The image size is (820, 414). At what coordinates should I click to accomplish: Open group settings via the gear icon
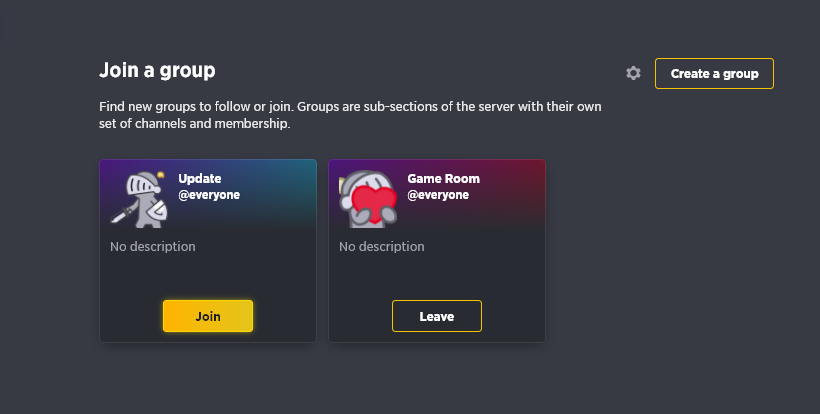[633, 73]
